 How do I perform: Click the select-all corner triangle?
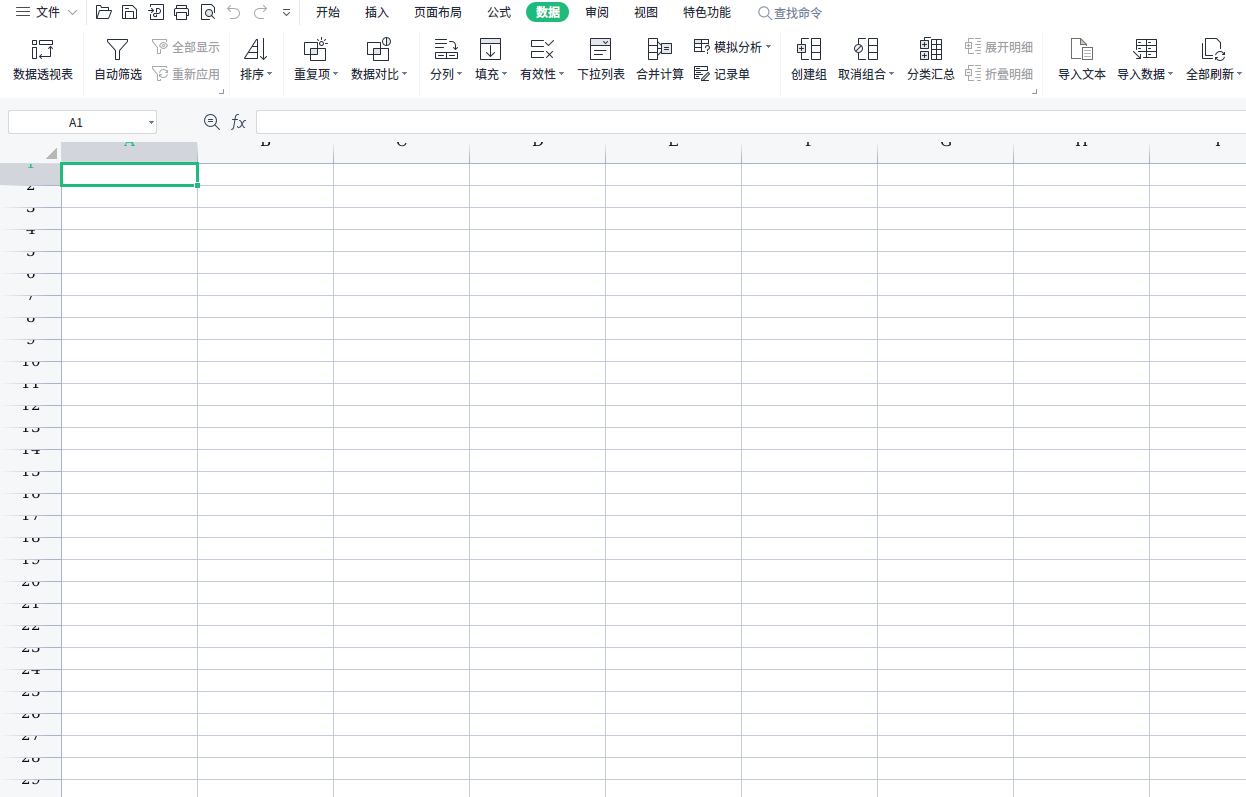click(x=51, y=154)
